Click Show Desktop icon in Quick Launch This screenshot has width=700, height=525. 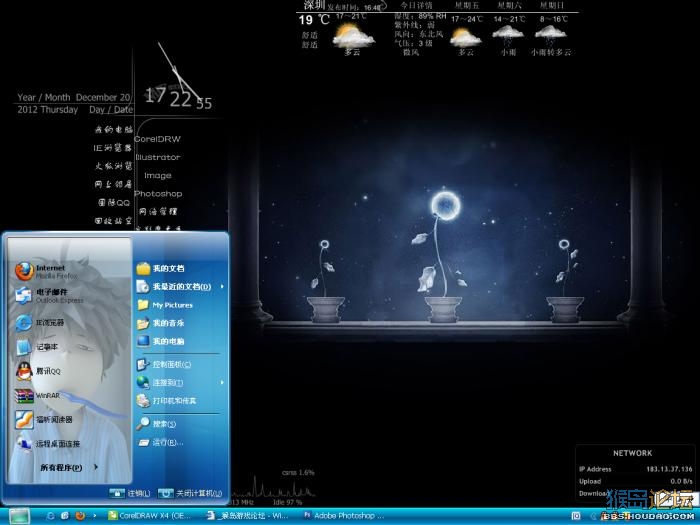pos(65,516)
